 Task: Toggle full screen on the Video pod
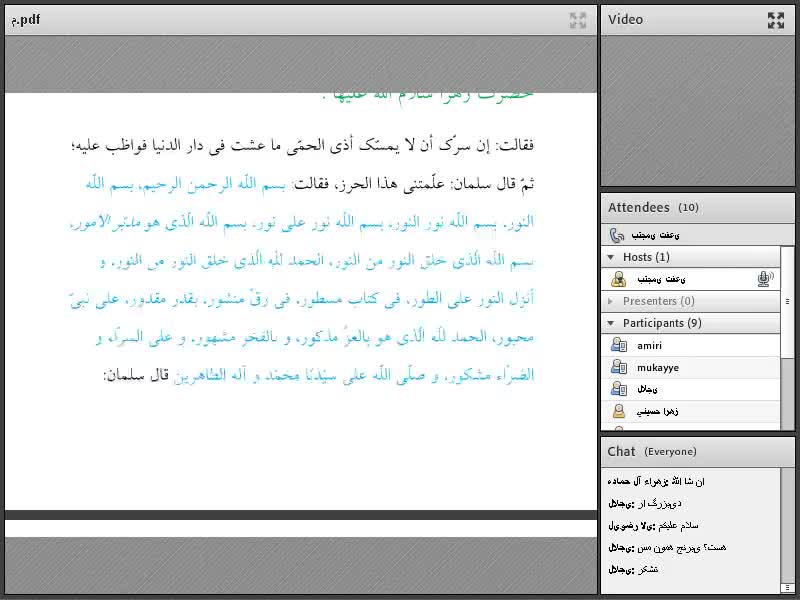click(x=775, y=19)
